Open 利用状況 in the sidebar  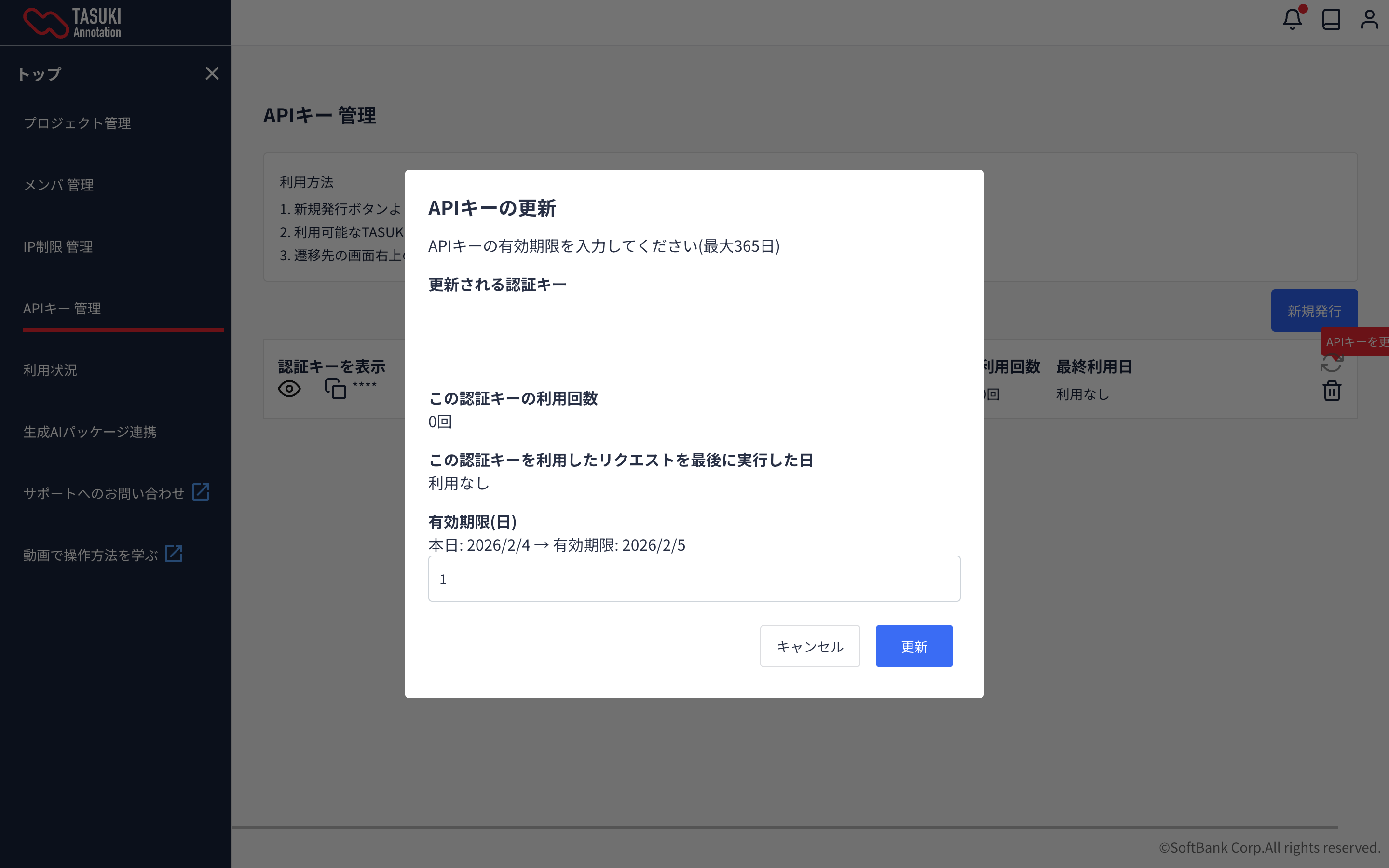(x=50, y=370)
